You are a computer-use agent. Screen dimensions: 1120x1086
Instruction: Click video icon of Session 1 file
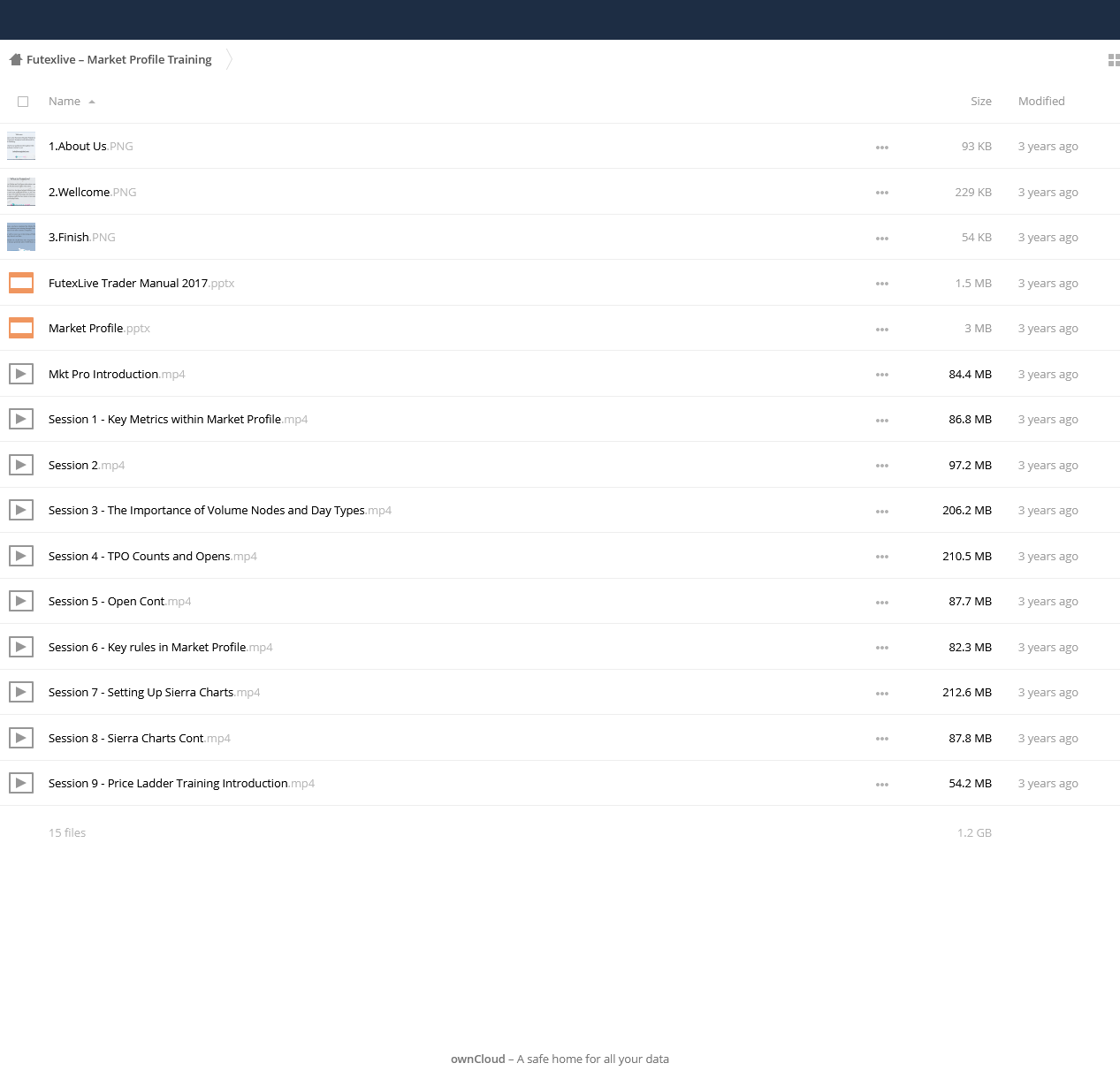pos(21,419)
